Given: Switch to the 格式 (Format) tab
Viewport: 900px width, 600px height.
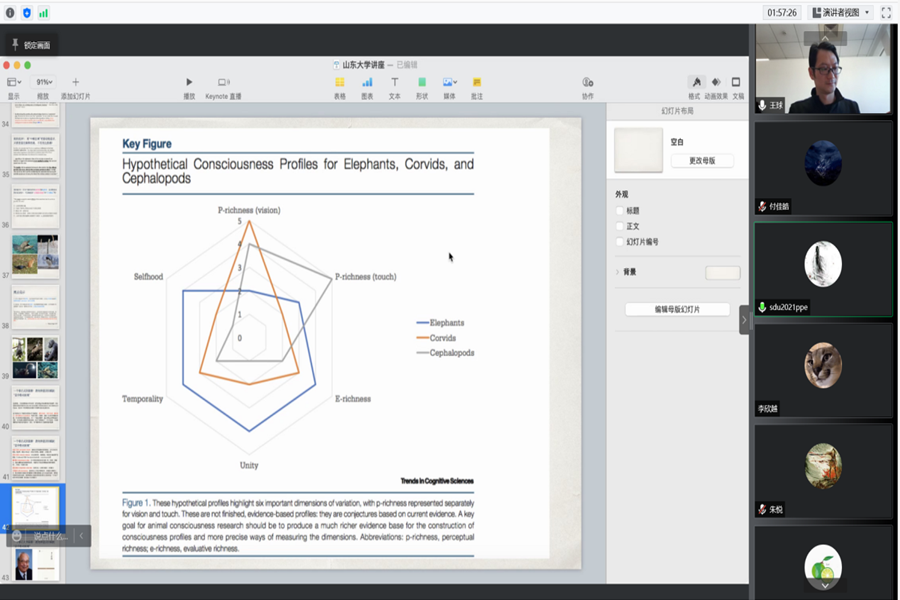Looking at the screenshot, I should click(694, 83).
